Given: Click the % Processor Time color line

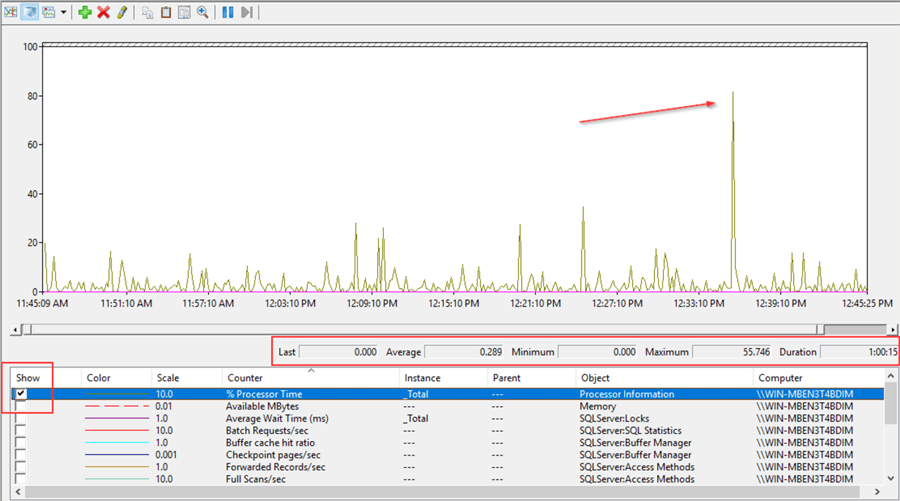Looking at the screenshot, I should [117, 394].
